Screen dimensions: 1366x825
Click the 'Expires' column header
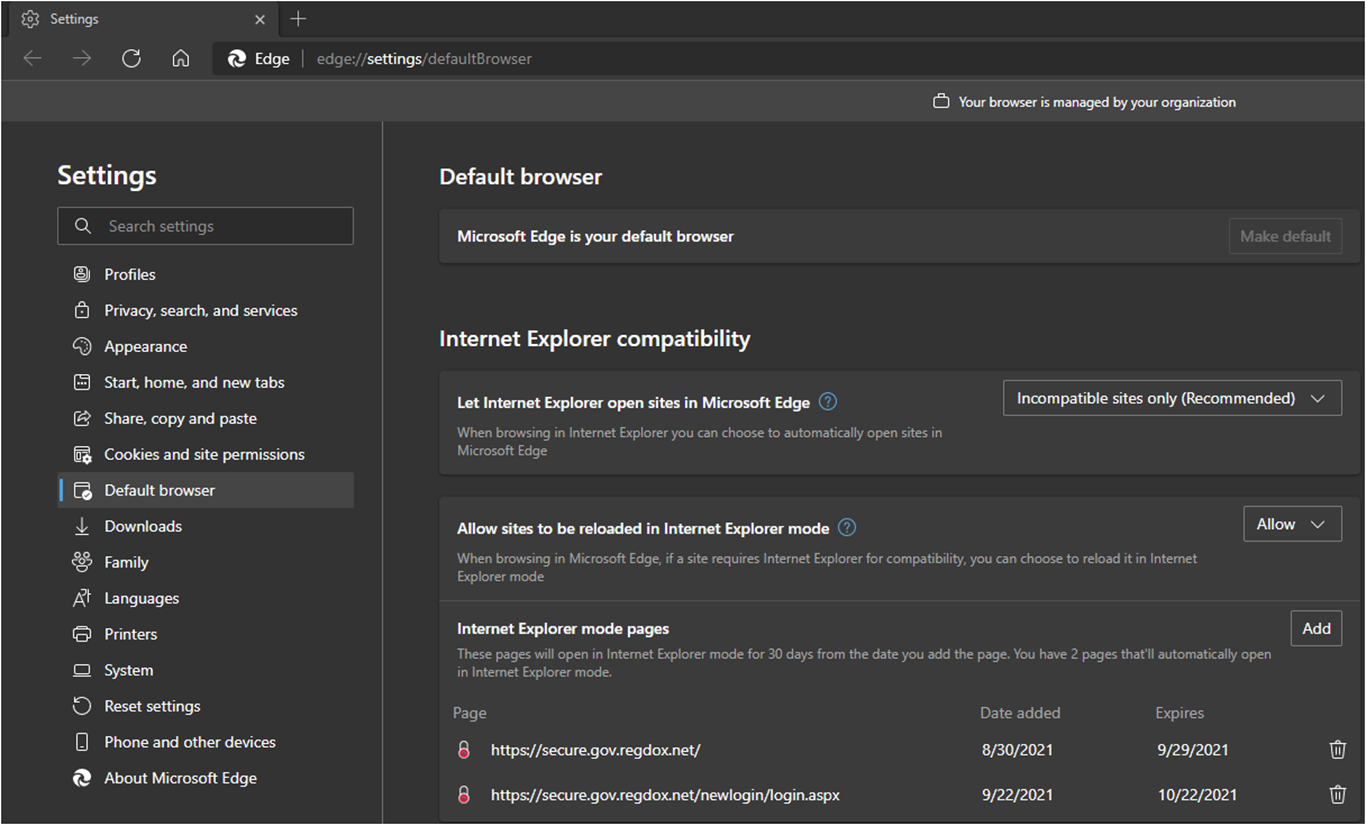pyautogui.click(x=1180, y=713)
